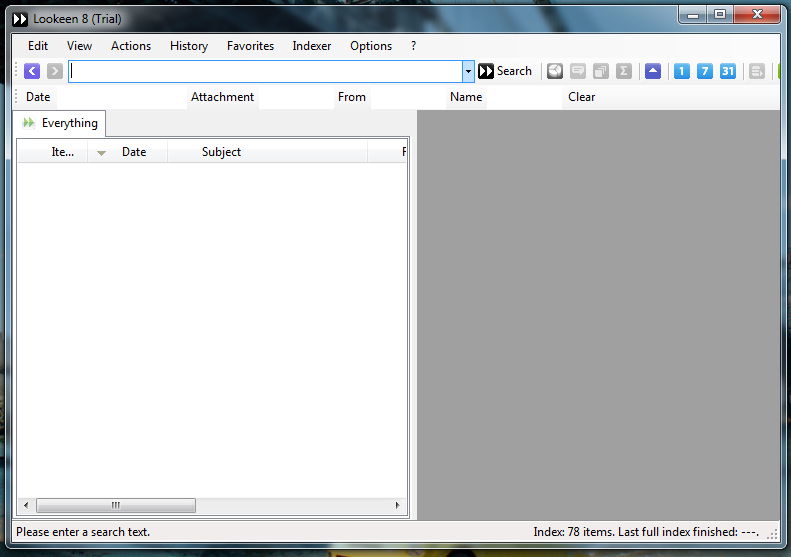This screenshot has height=557, width=791.
Task: Open the Edit menu
Action: [38, 46]
